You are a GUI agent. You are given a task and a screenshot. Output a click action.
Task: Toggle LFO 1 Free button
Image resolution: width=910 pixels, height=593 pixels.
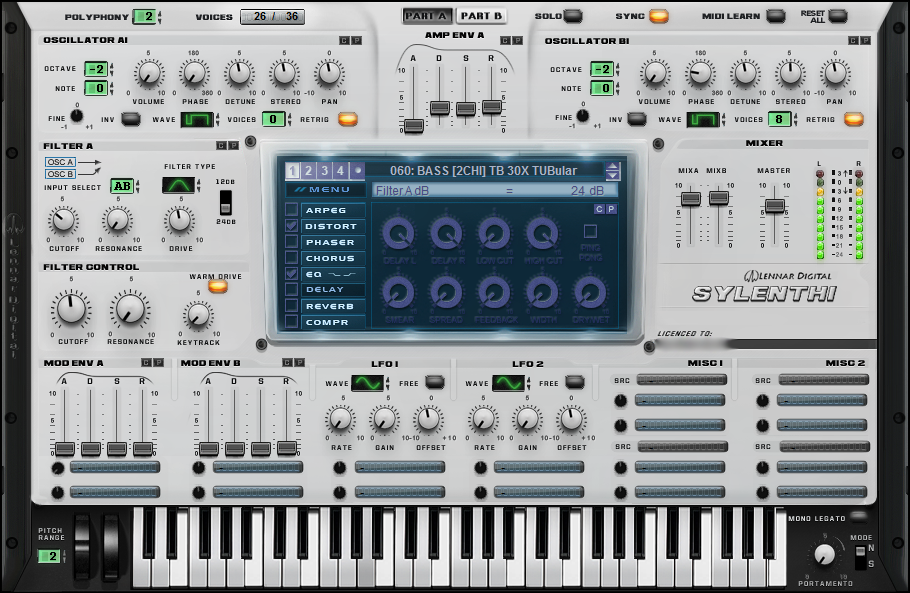(x=435, y=383)
